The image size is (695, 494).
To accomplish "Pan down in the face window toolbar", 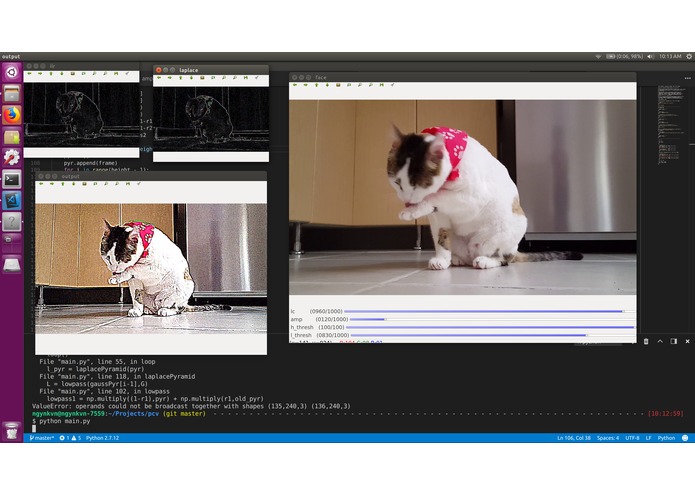I will pos(327,85).
